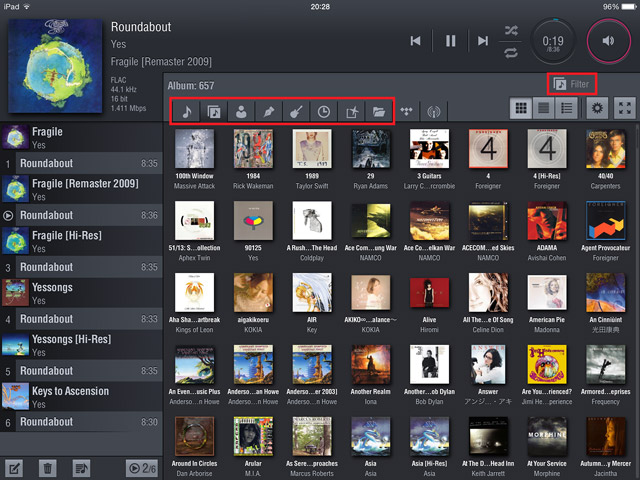
Task: Click the playlist edit pencil icon
Action: 15,467
